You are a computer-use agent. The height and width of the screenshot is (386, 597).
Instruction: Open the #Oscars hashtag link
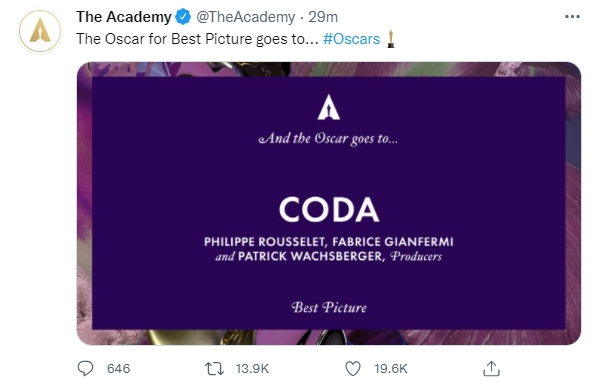351,39
